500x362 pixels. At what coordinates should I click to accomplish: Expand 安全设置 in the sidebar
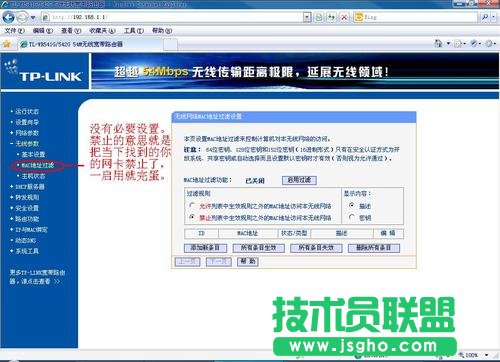click(x=27, y=208)
